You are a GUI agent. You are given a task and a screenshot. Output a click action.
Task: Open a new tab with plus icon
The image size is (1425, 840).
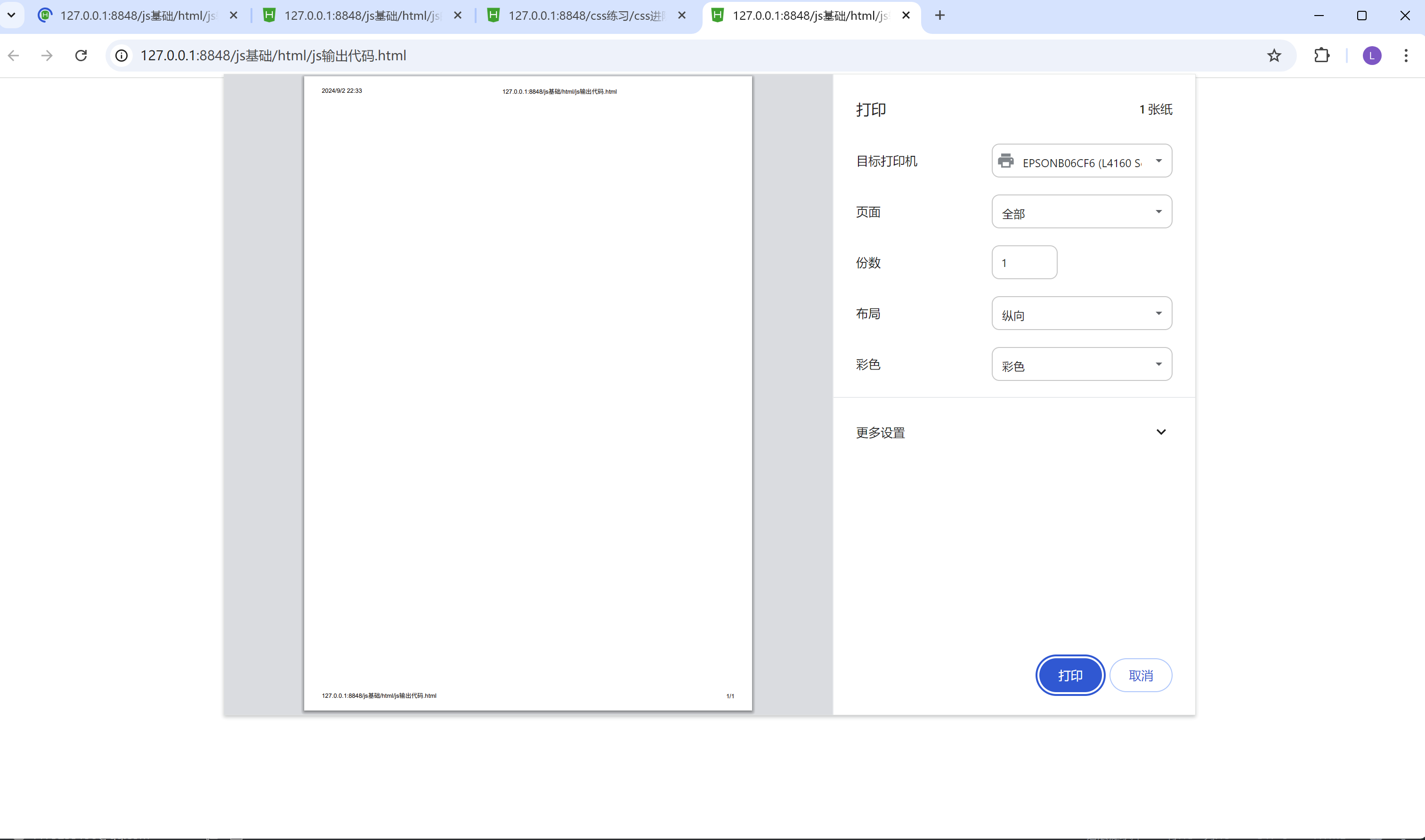(x=940, y=15)
